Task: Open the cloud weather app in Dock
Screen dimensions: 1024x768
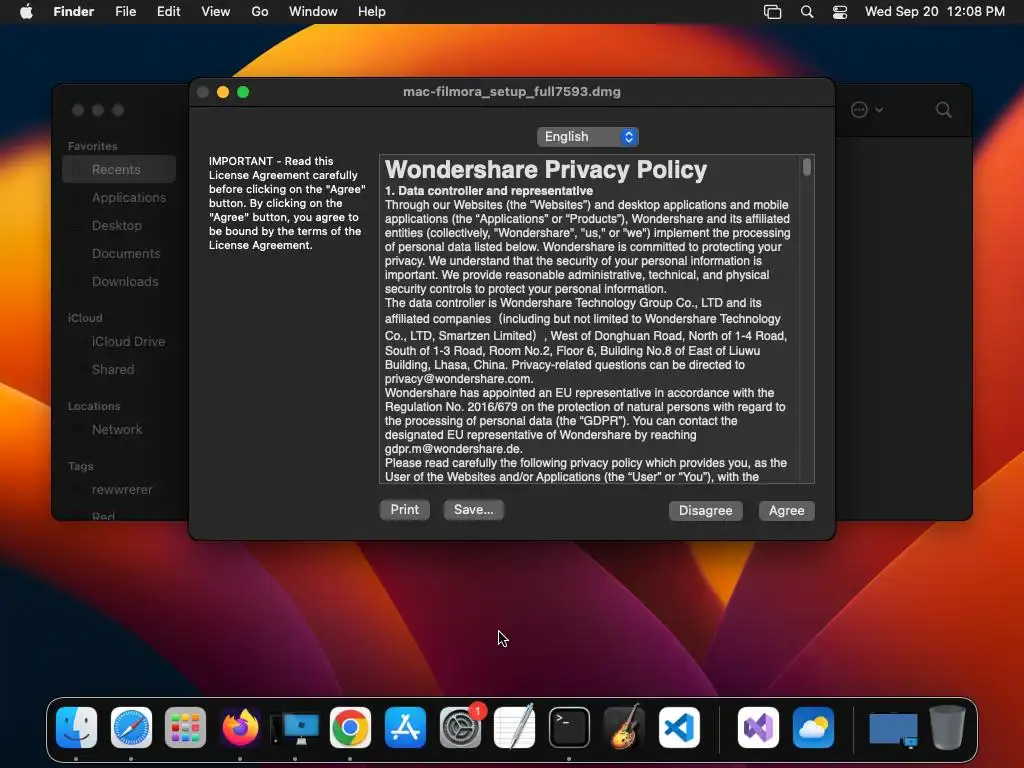Action: 813,727
